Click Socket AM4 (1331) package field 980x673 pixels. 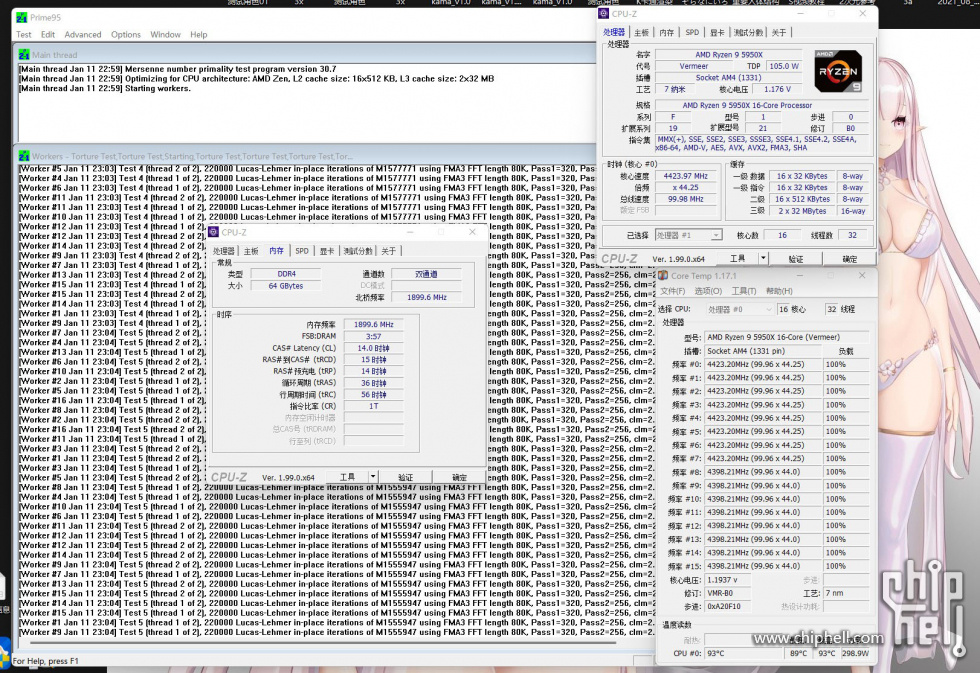coord(729,78)
